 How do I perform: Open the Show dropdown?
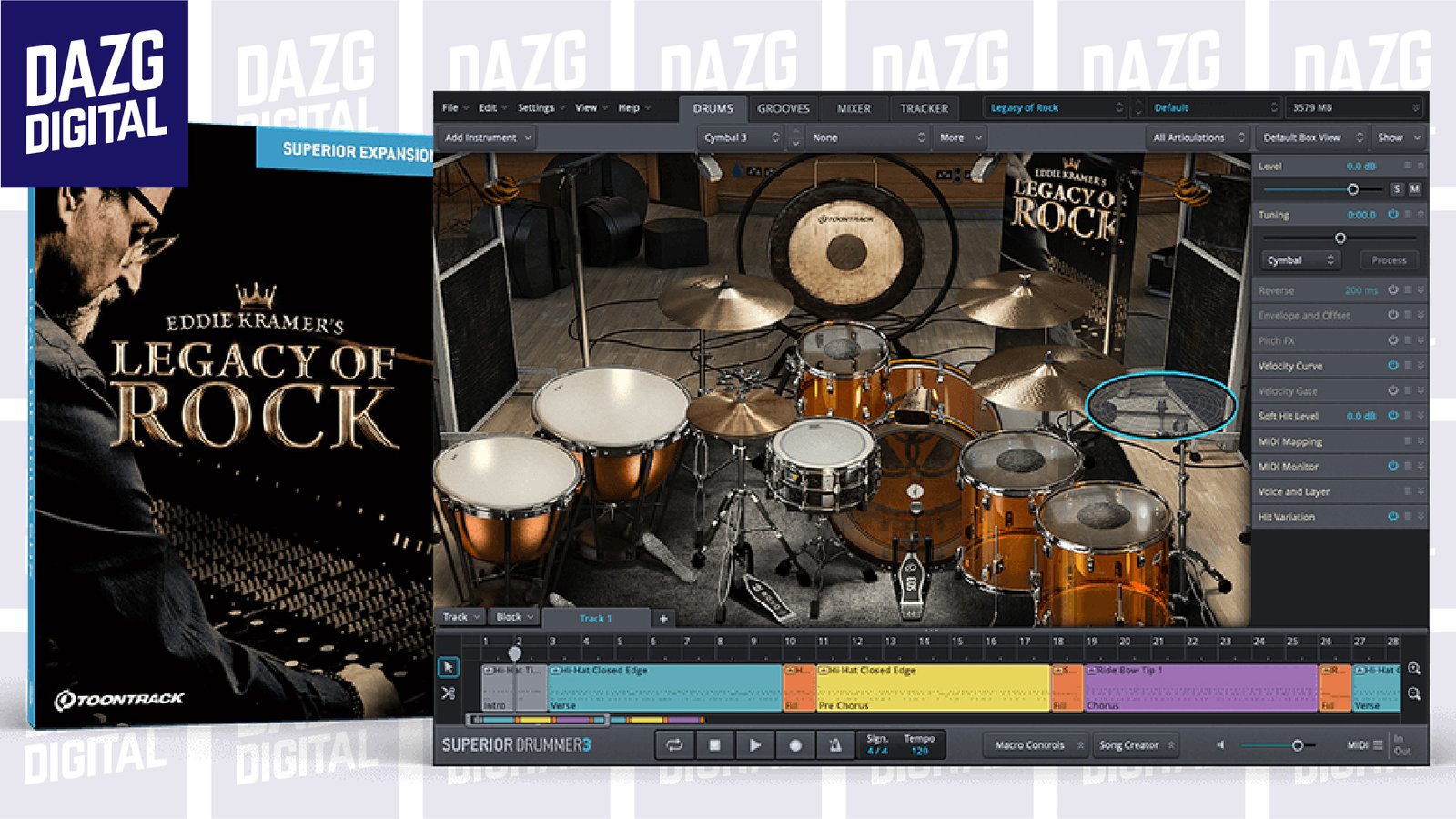tap(1398, 137)
